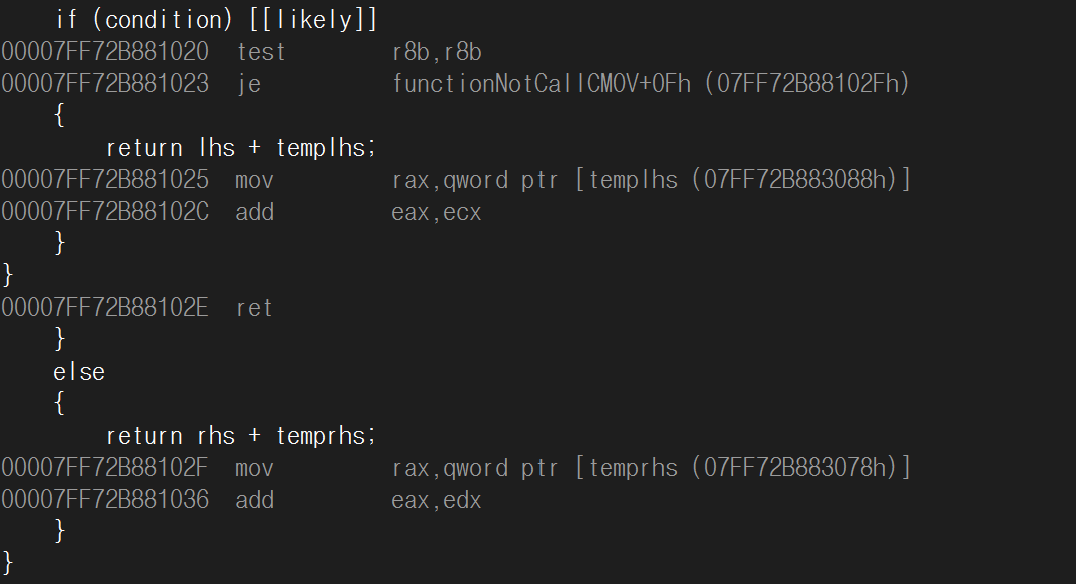
Task: Click the 'test' instruction mnemonic
Action: [x=261, y=52]
